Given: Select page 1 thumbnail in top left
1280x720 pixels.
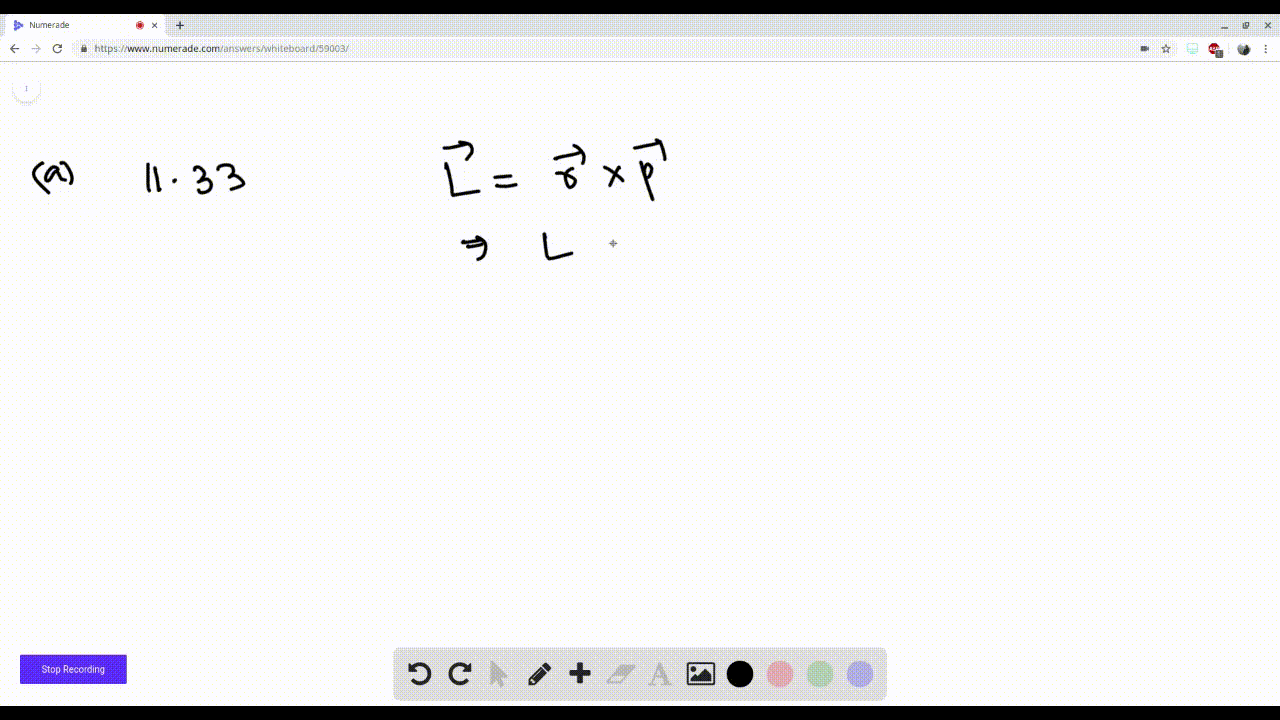Looking at the screenshot, I should pyautogui.click(x=26, y=88).
